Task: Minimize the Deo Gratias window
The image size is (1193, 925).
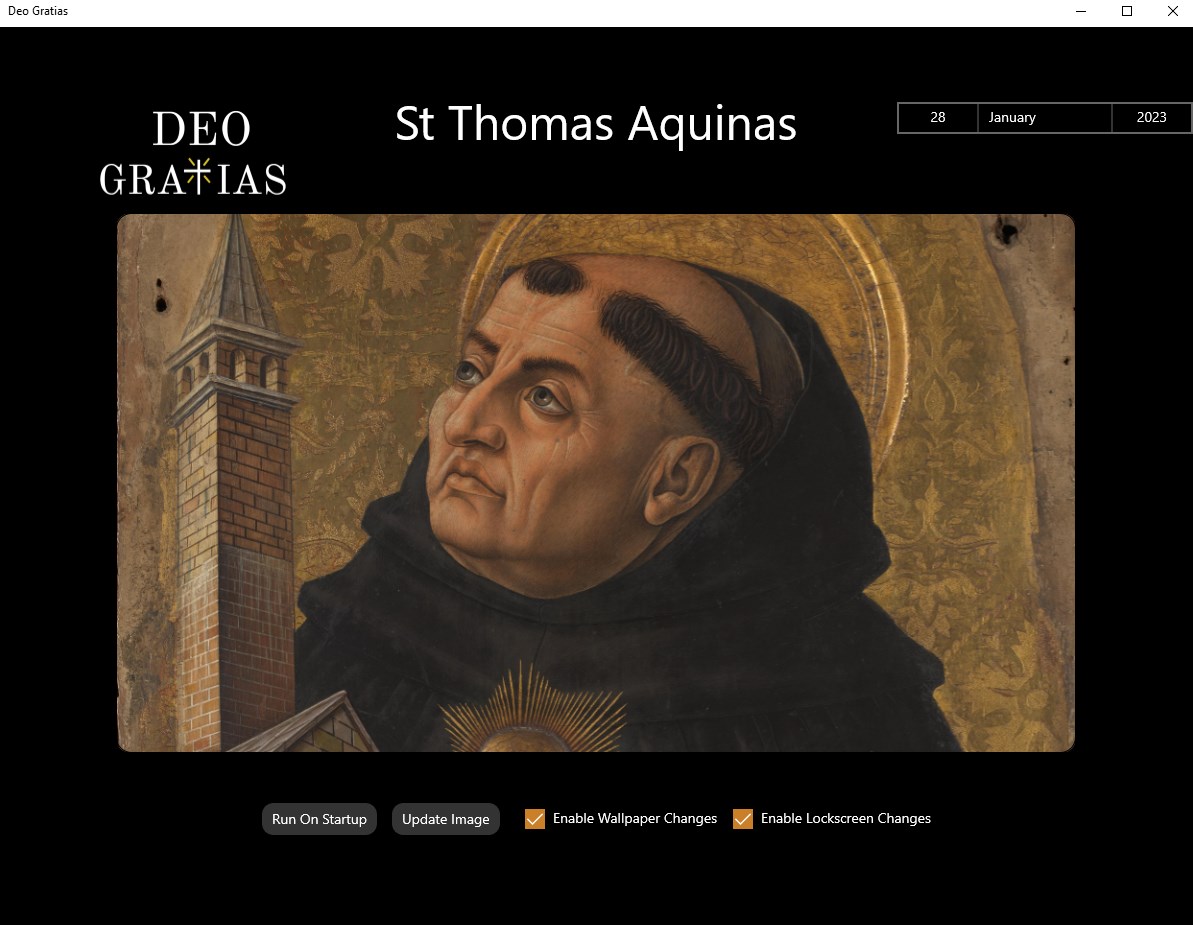Action: click(x=1080, y=11)
